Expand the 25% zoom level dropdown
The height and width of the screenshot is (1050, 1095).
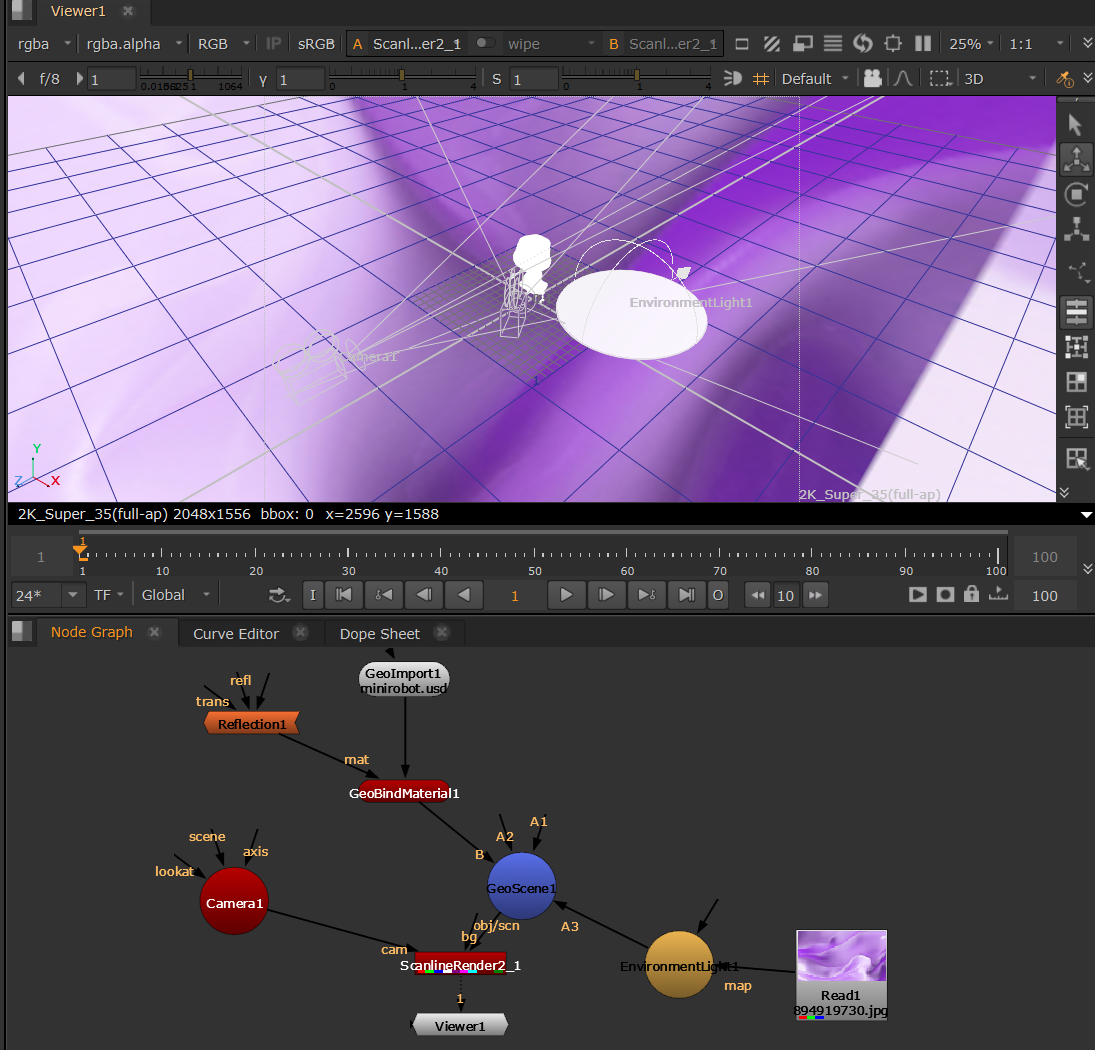[971, 44]
